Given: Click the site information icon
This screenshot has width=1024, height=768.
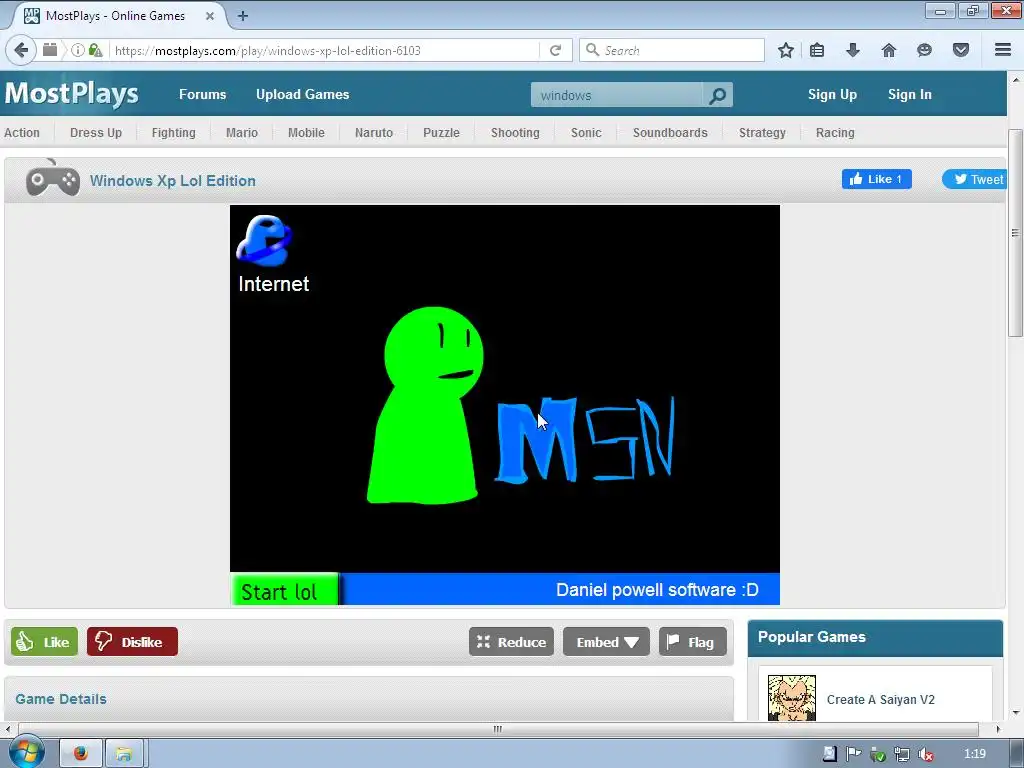Looking at the screenshot, I should [78, 50].
